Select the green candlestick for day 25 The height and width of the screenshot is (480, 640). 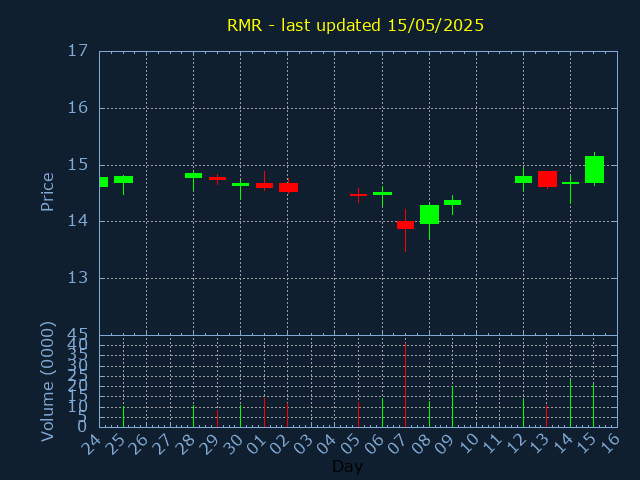pyautogui.click(x=123, y=180)
